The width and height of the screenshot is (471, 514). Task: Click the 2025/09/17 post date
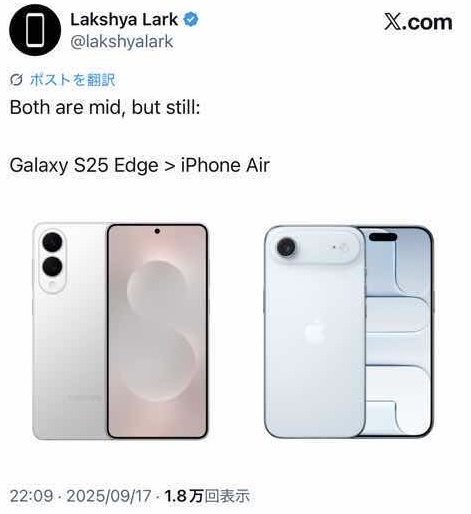coord(109,496)
